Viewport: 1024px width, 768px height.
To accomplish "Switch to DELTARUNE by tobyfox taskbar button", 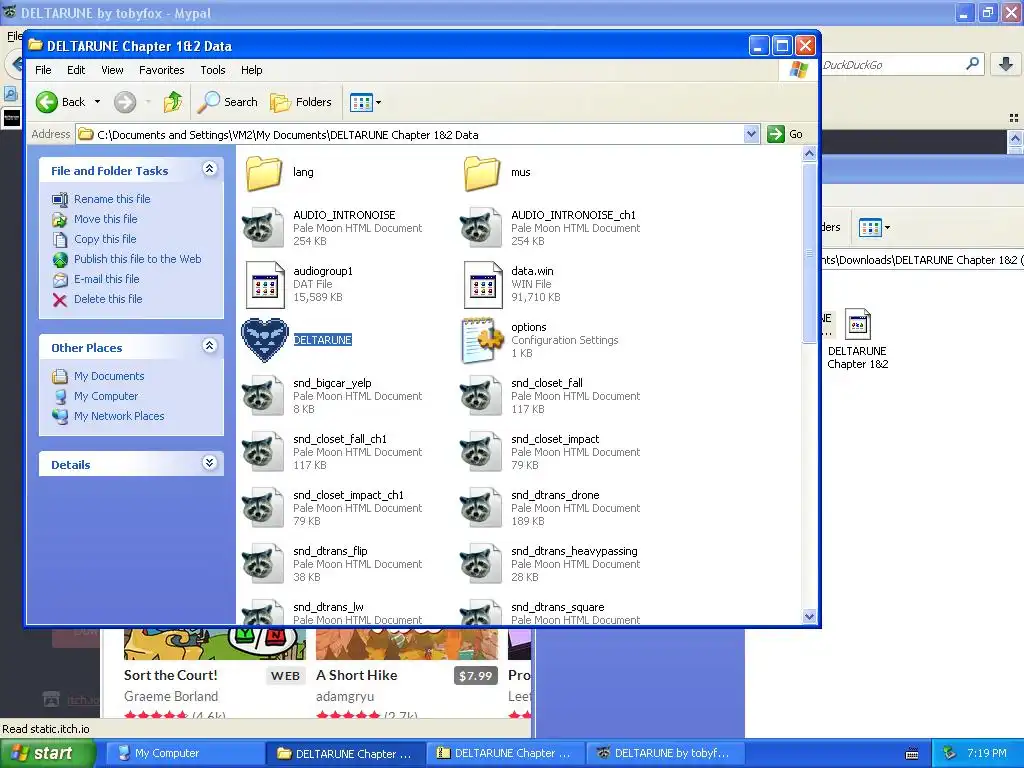I will click(665, 754).
